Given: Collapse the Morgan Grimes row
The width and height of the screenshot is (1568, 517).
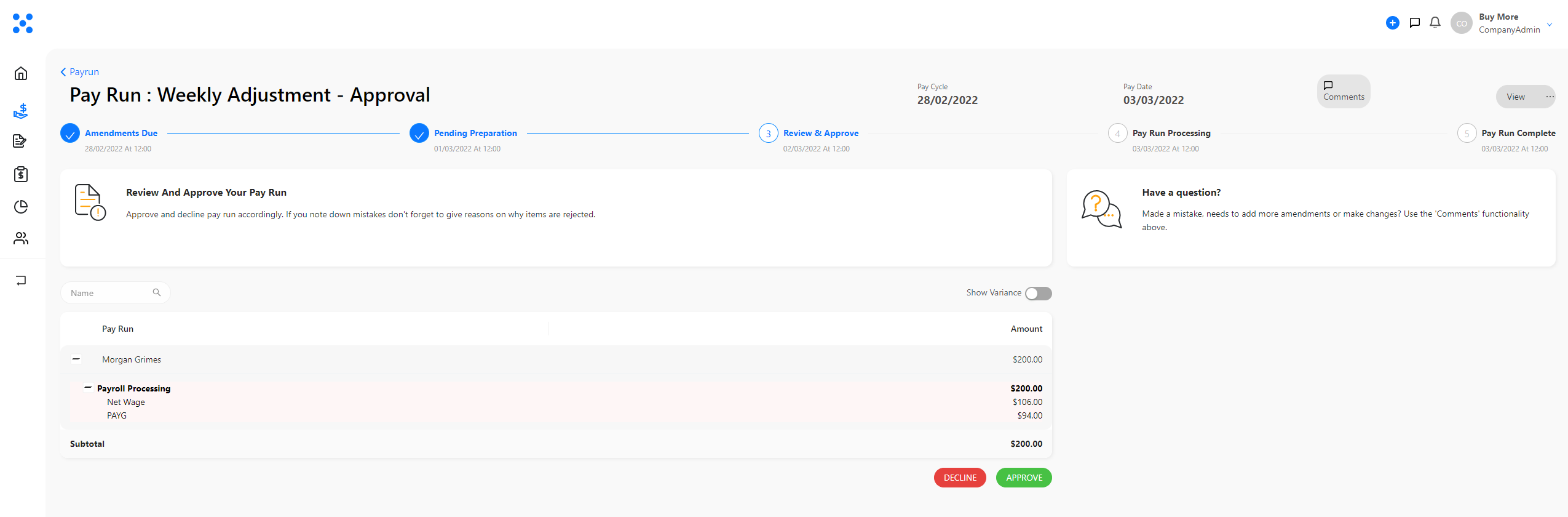Looking at the screenshot, I should coord(76,359).
